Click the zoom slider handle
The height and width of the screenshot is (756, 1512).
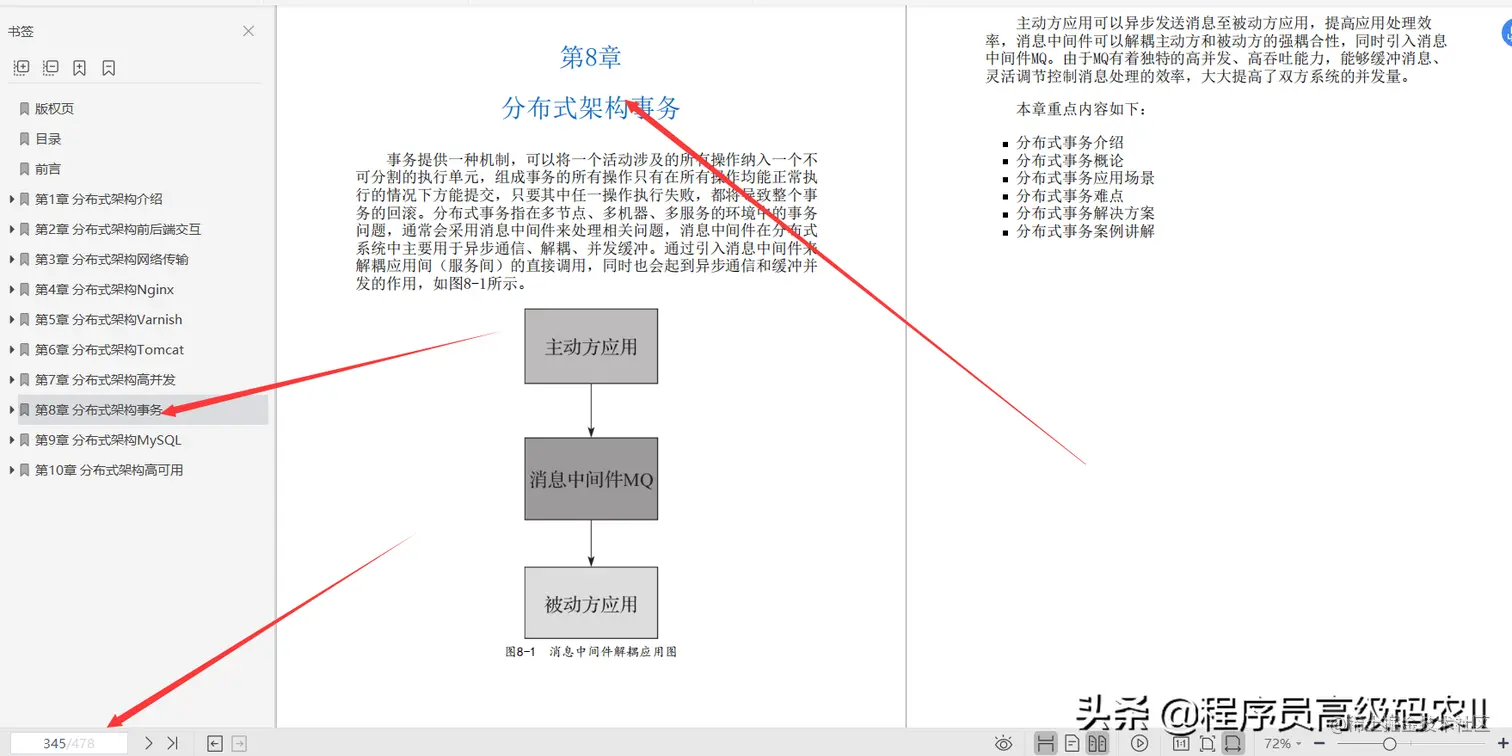(1389, 743)
